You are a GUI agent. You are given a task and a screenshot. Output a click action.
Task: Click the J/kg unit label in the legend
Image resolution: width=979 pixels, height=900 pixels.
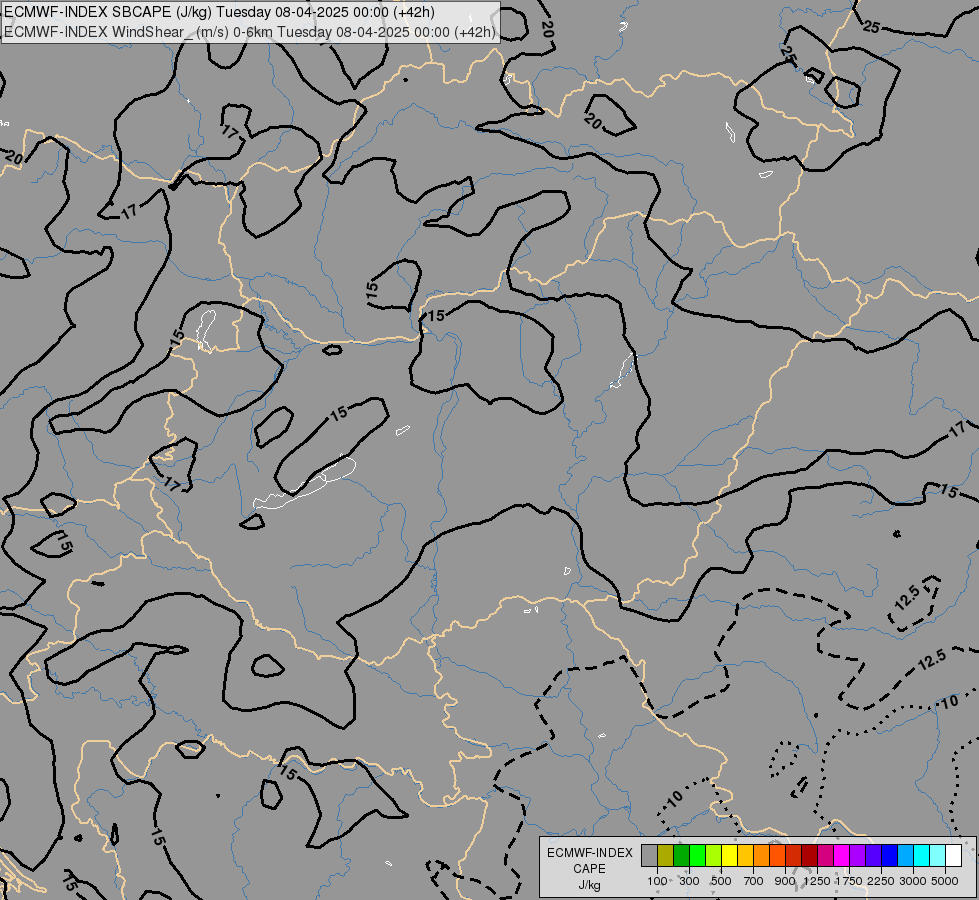pyautogui.click(x=589, y=885)
